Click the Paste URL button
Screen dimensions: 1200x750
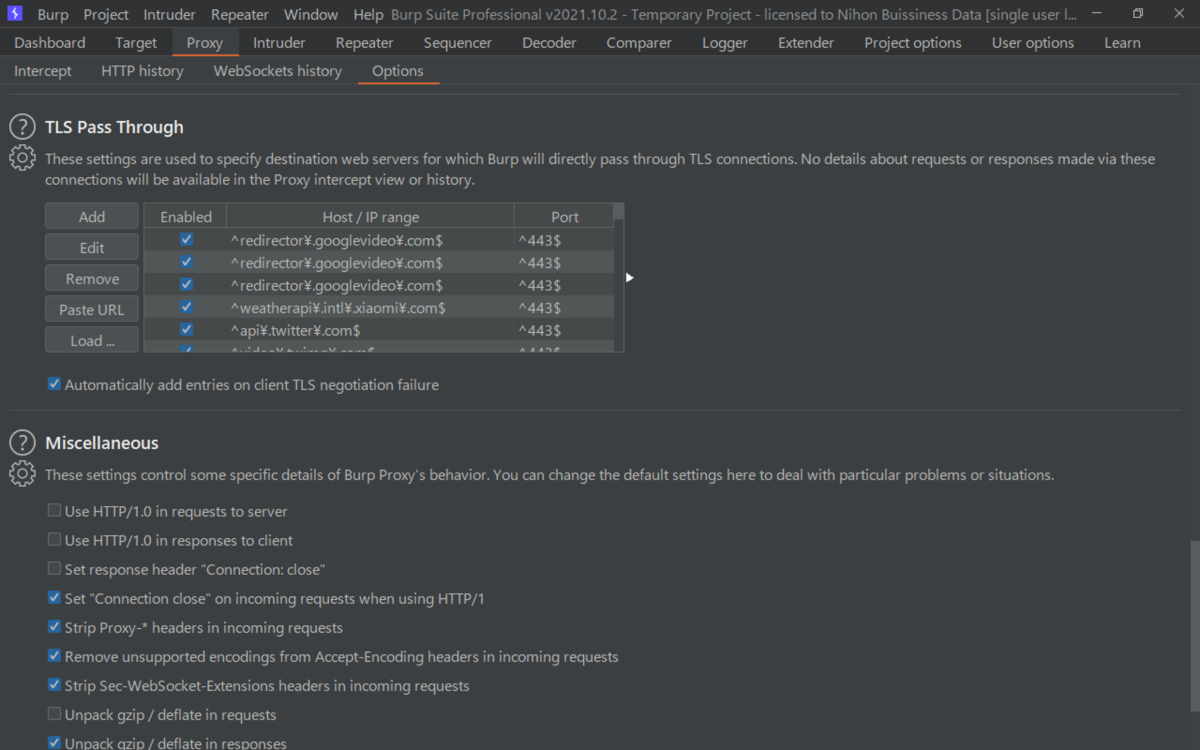click(92, 310)
